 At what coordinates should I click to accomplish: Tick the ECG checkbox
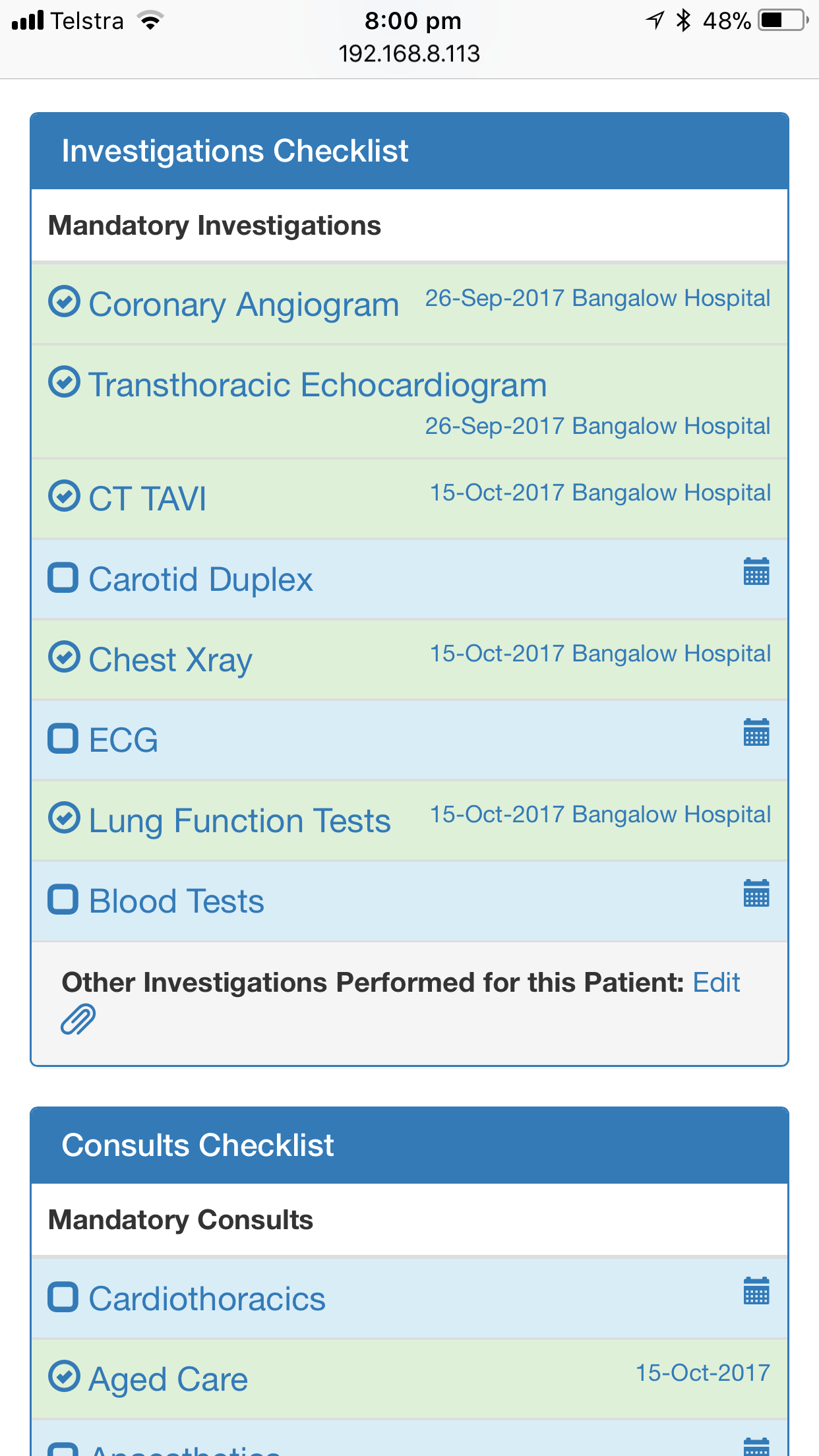pyautogui.click(x=63, y=739)
